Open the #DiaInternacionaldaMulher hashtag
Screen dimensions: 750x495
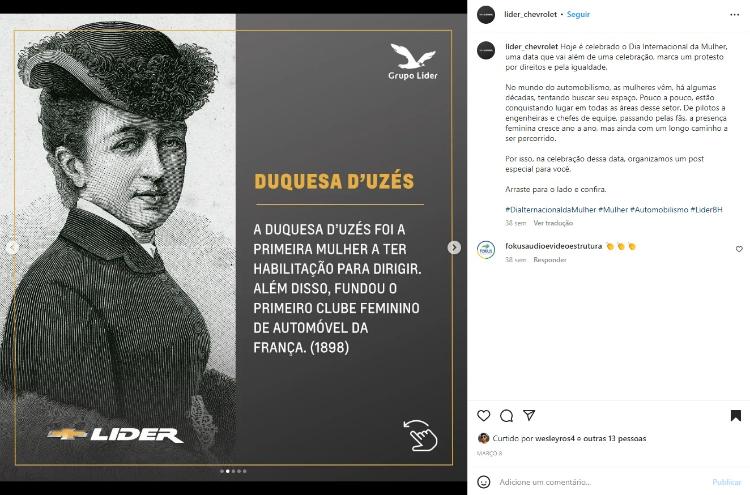[x=551, y=209]
